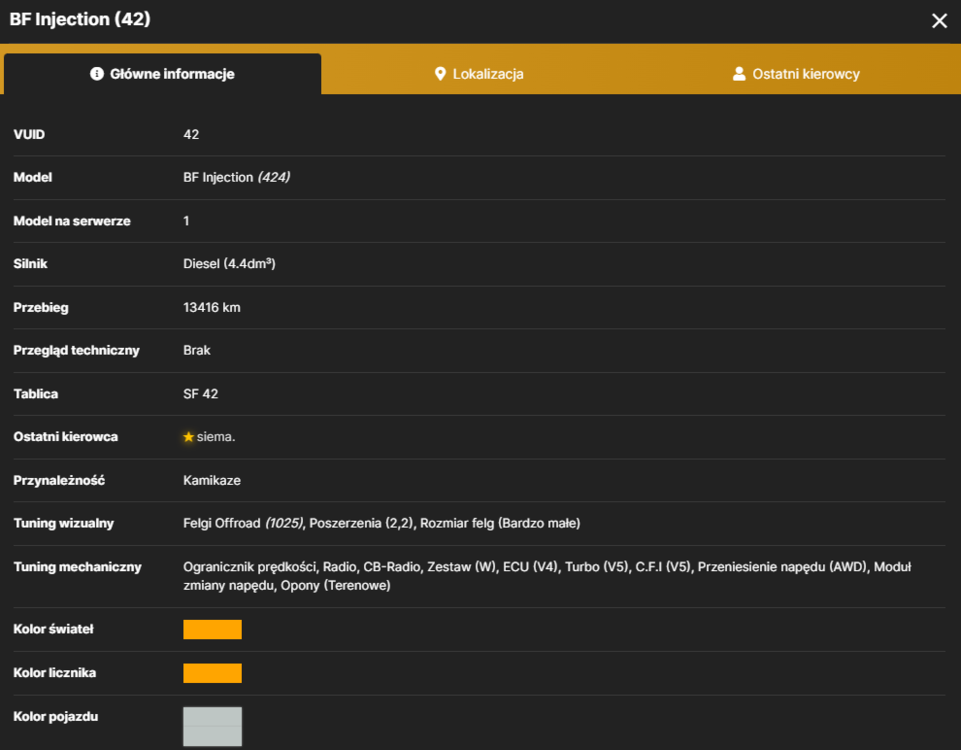This screenshot has width=961, height=750.
Task: Click the Kolor świateł orange swatch
Action: tap(212, 629)
